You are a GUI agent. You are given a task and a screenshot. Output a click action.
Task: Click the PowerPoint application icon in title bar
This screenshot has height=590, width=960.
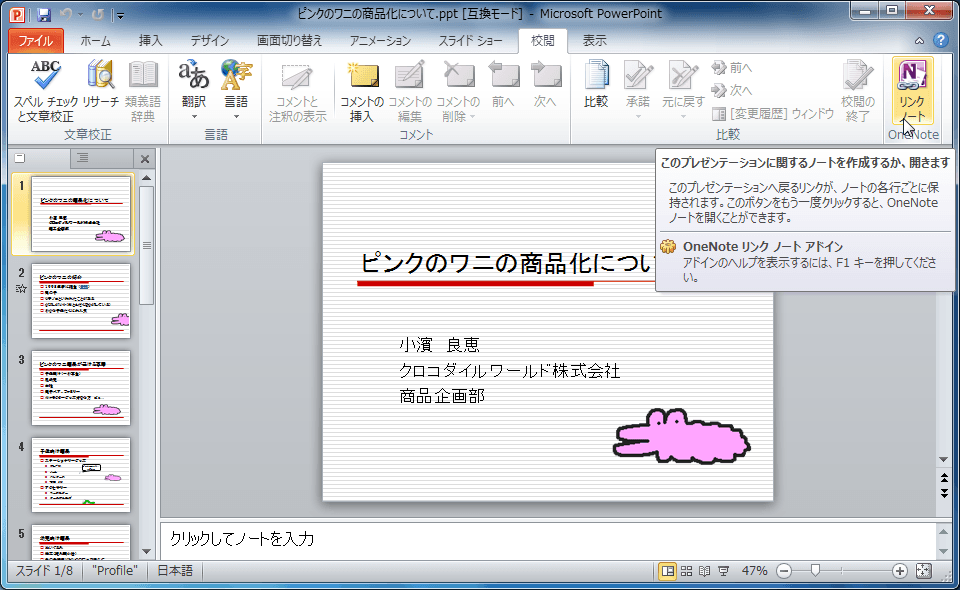[17, 14]
